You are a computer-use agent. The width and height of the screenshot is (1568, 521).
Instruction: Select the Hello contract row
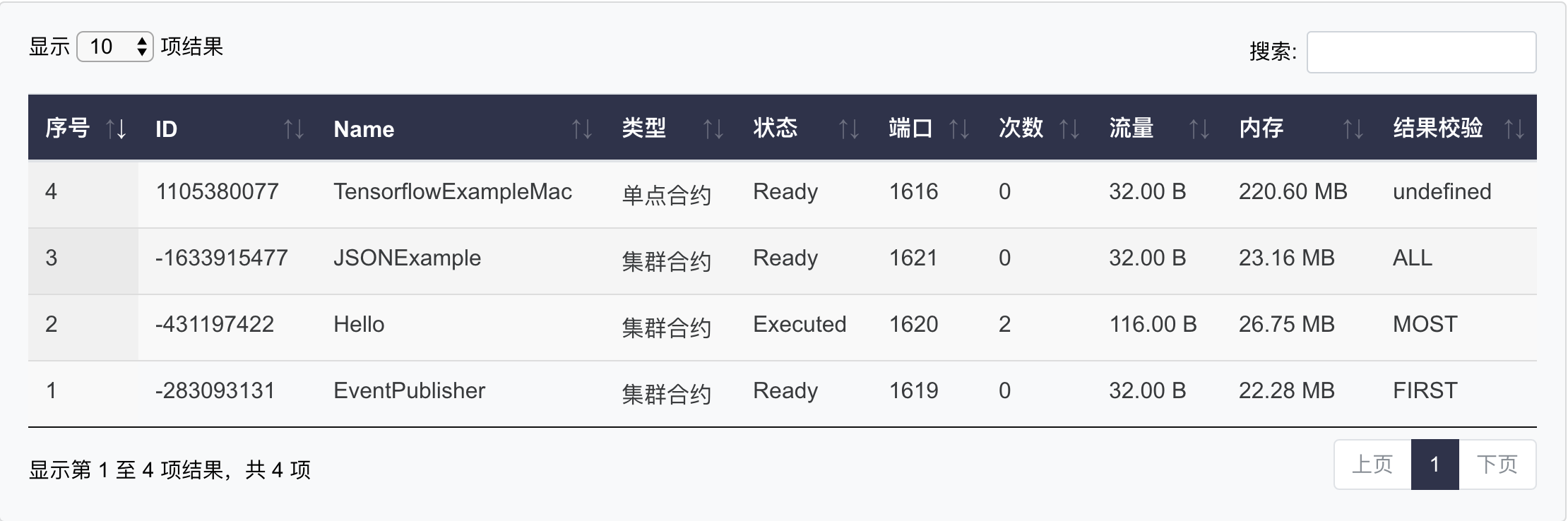point(359,325)
